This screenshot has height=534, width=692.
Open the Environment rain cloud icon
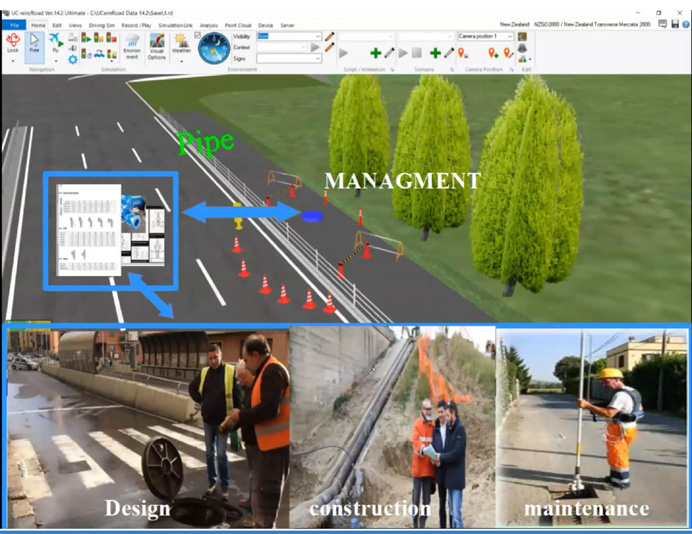[132, 41]
